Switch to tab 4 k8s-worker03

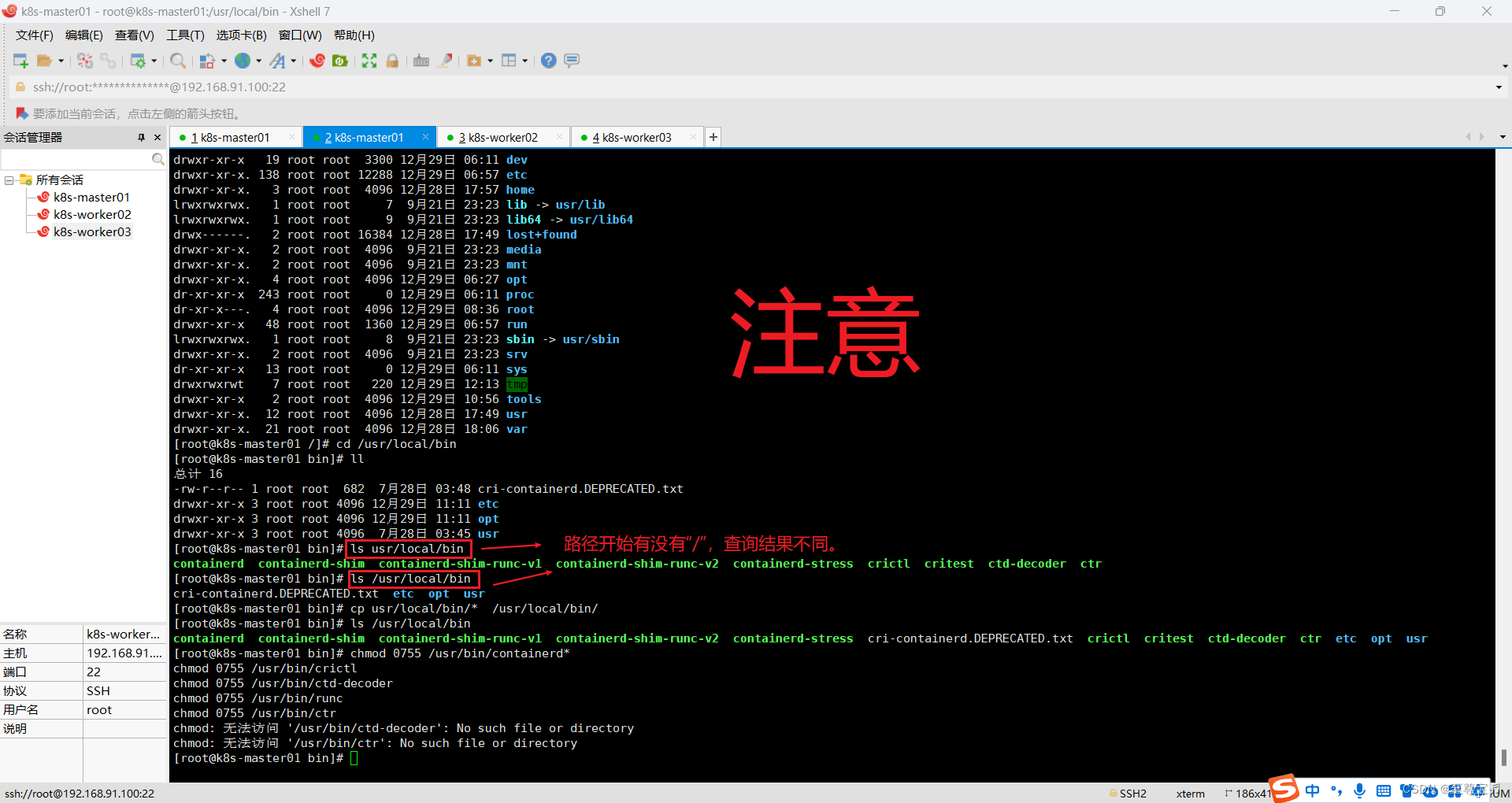coord(637,137)
